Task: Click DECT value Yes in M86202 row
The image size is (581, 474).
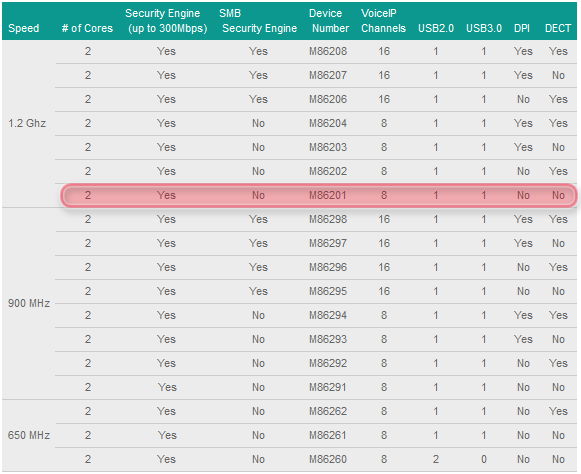Action: point(558,171)
